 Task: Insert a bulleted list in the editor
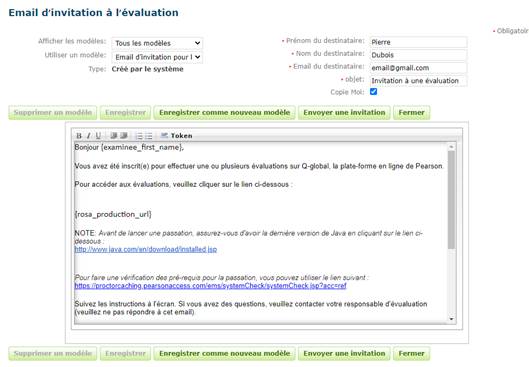pos(149,136)
